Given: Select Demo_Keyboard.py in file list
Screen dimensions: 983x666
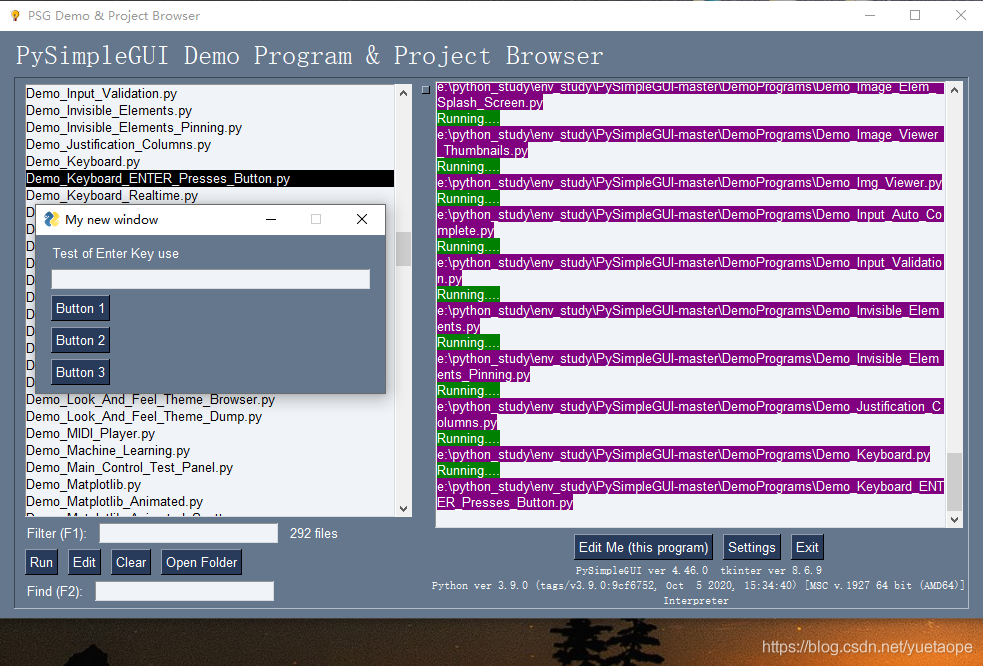Looking at the screenshot, I should click(210, 162).
